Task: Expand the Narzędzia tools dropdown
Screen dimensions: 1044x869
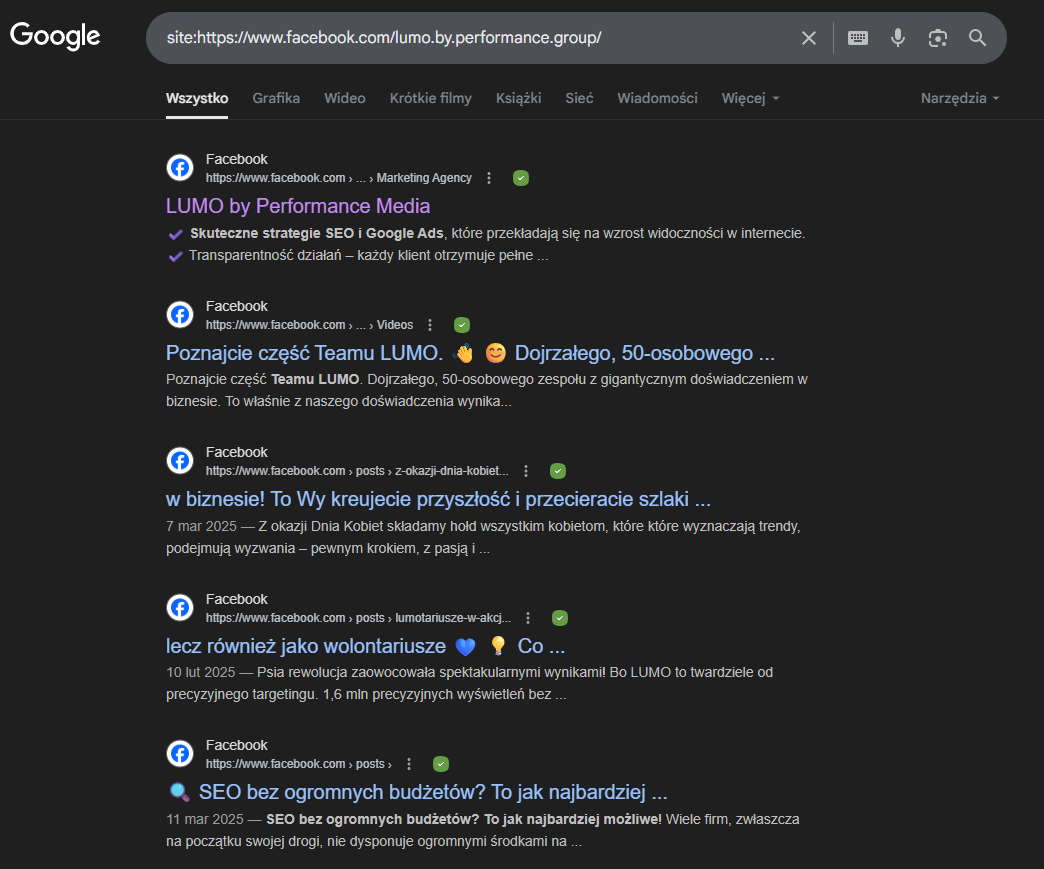Action: tap(960, 99)
